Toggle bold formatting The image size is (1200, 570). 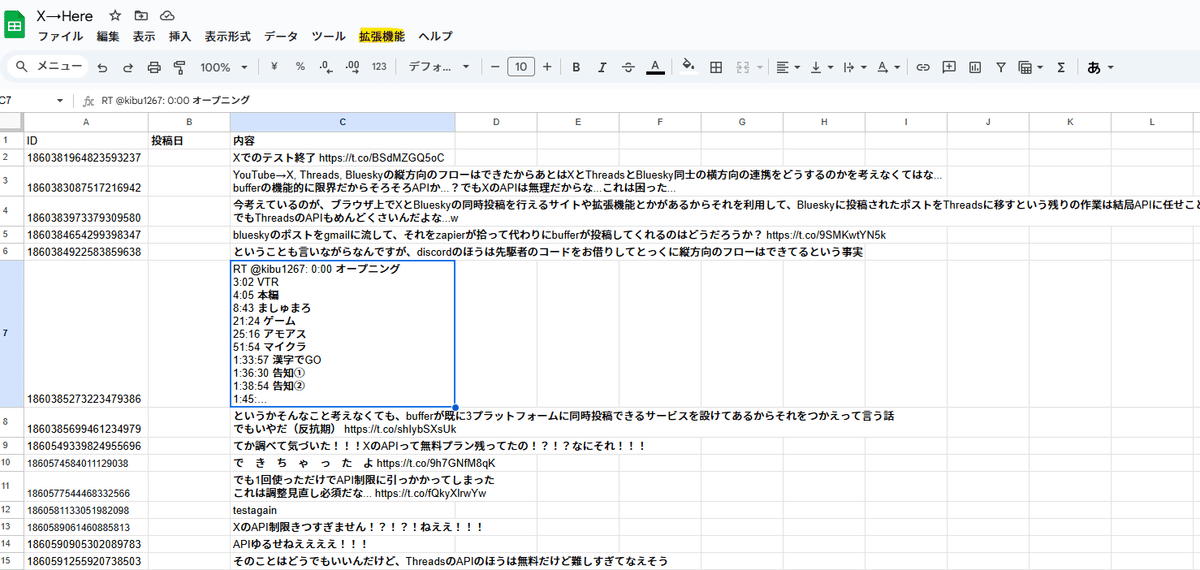tap(576, 67)
